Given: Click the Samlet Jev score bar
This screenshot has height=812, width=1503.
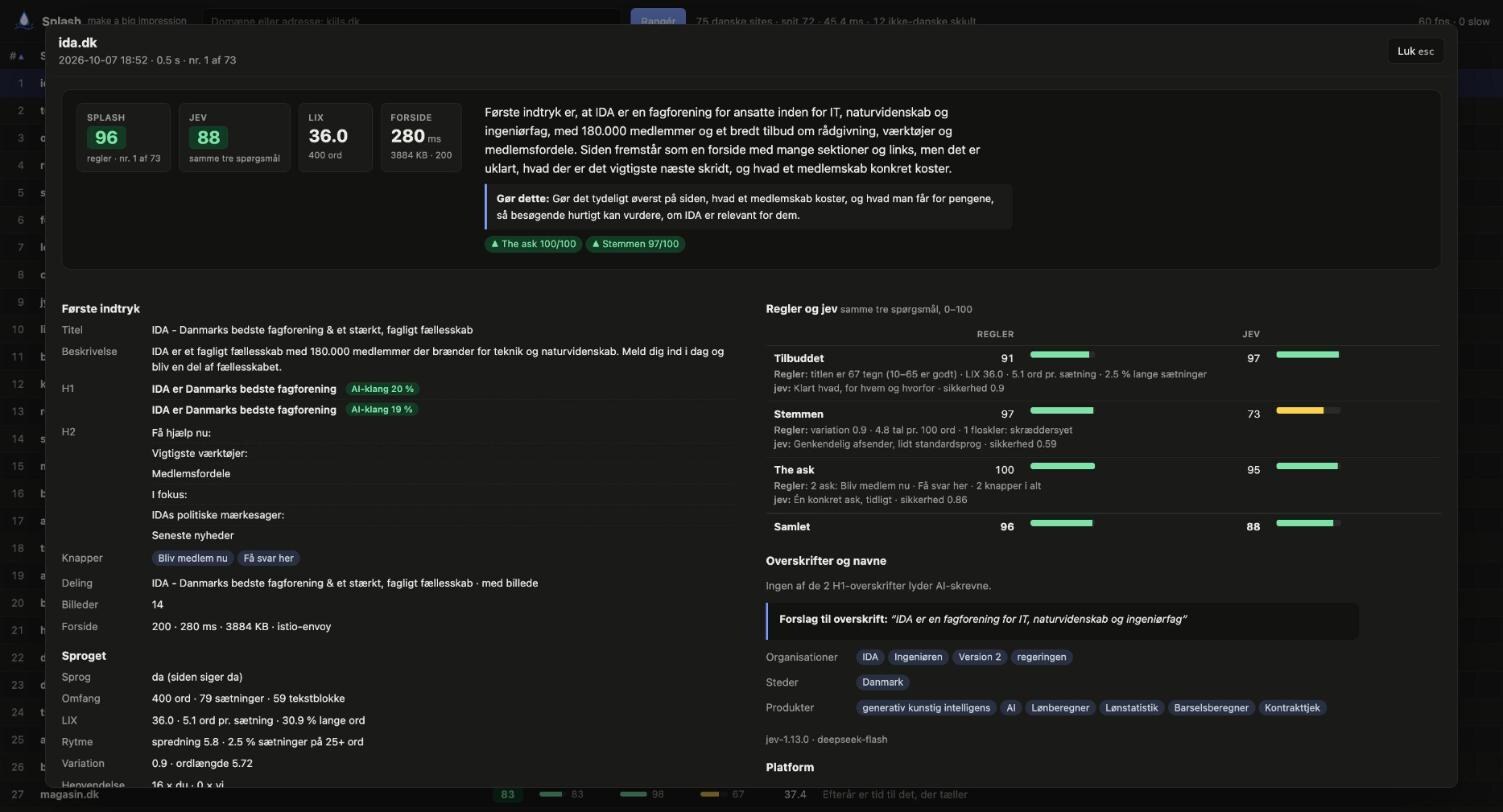Looking at the screenshot, I should point(1308,523).
